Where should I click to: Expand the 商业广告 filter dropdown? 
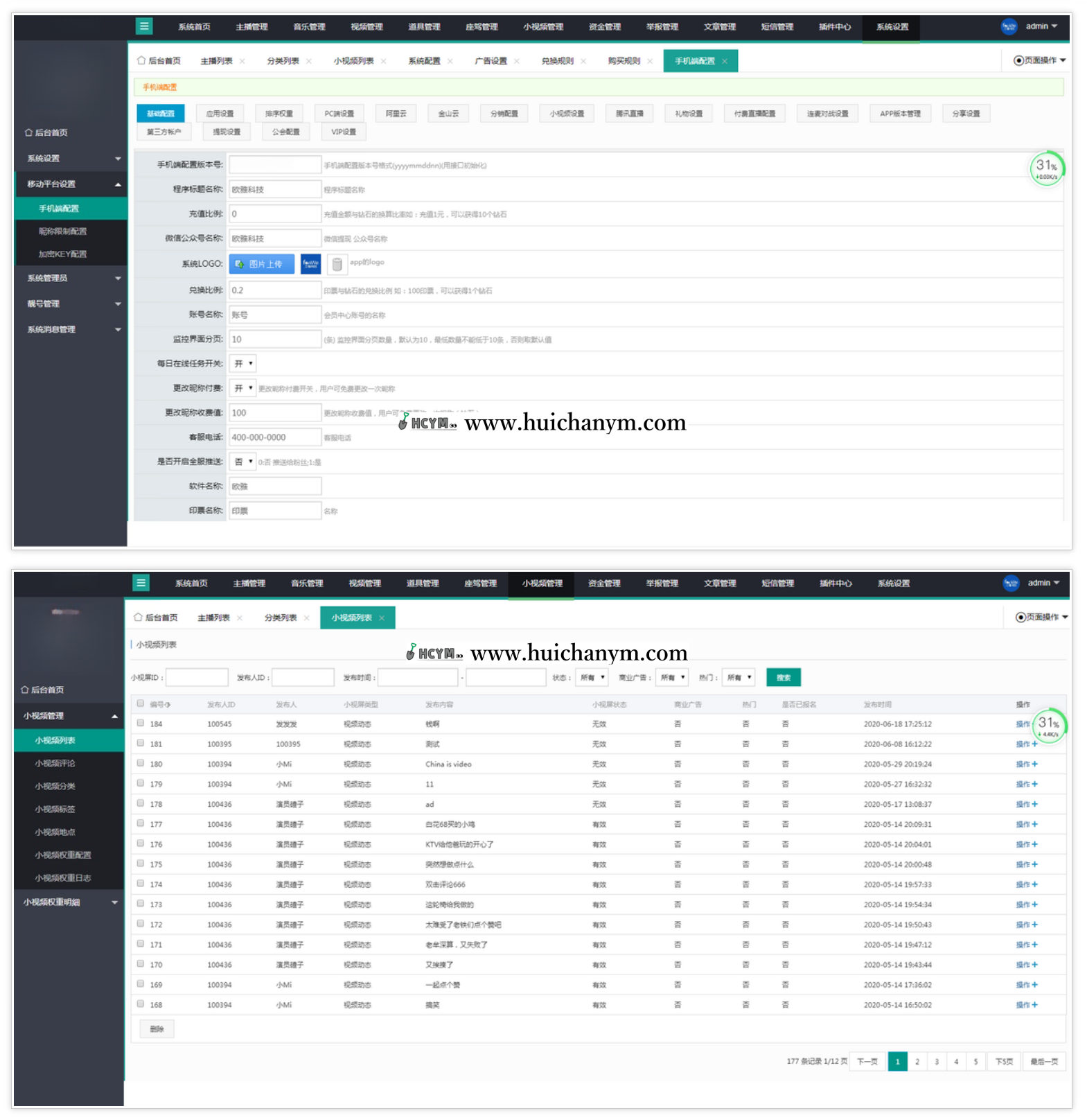coord(672,678)
